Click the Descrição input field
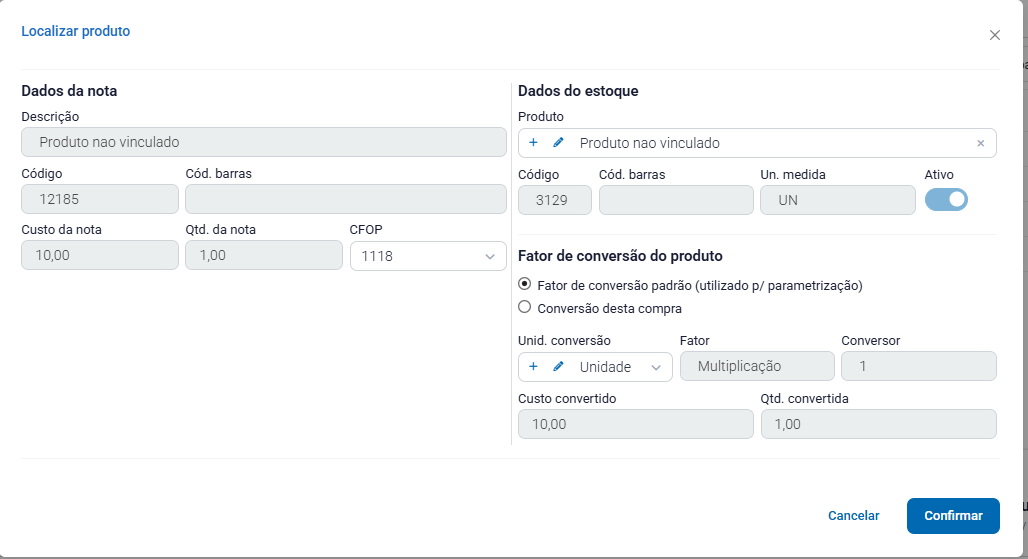 (x=264, y=142)
